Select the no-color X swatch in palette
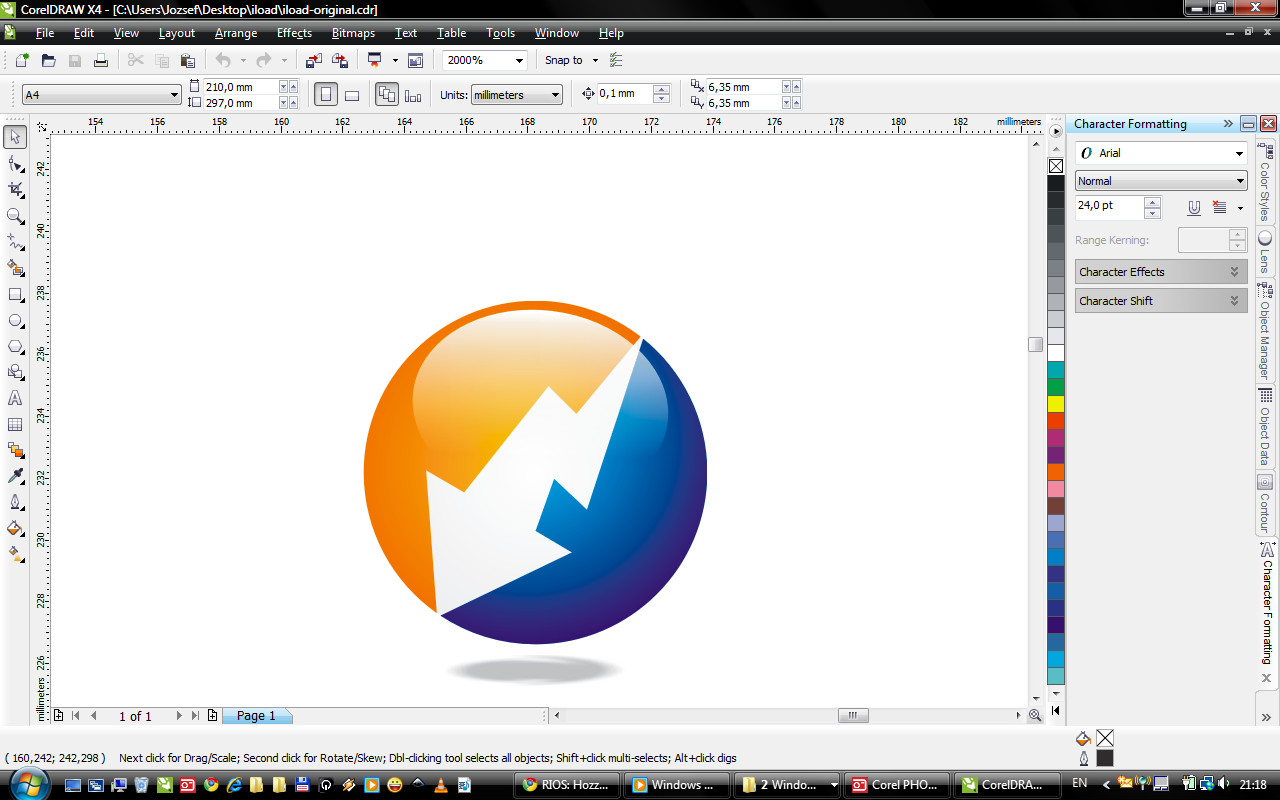1280x800 pixels. pos(1056,166)
